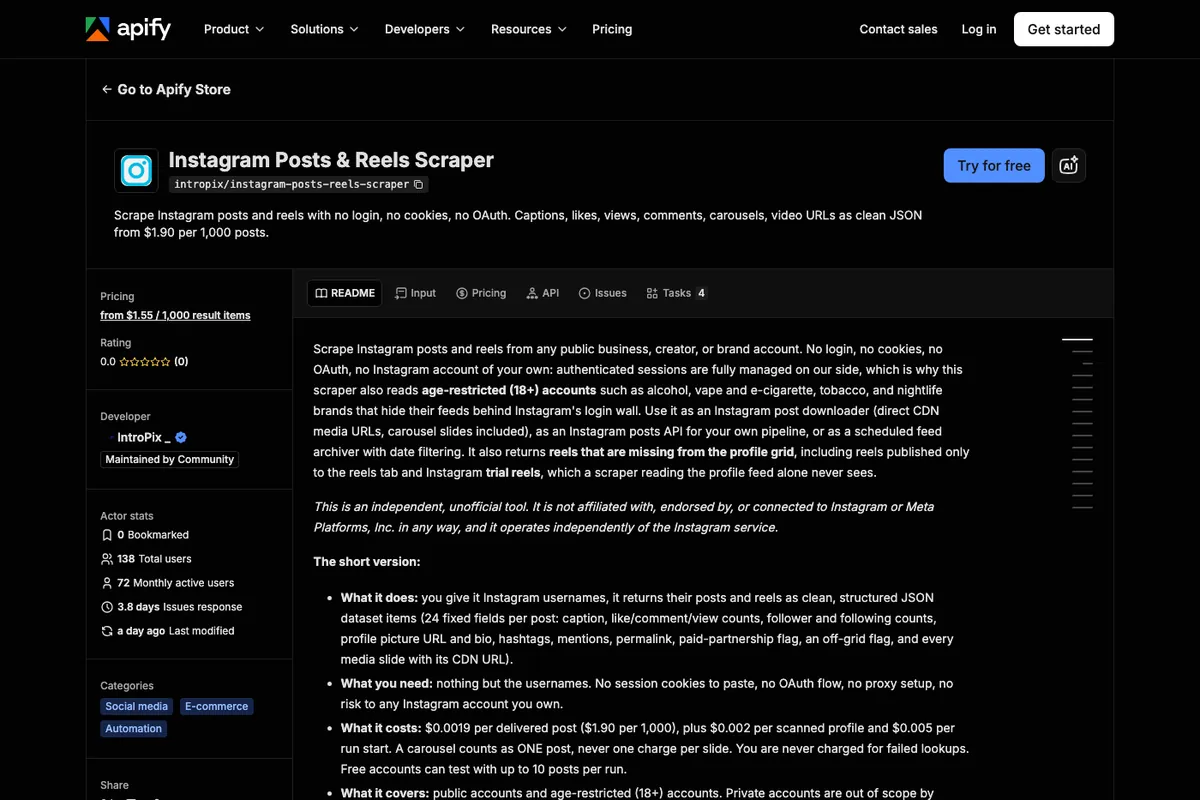Screen dimensions: 1200x800
Task: Open the AI assistant icon button
Action: click(x=1069, y=166)
